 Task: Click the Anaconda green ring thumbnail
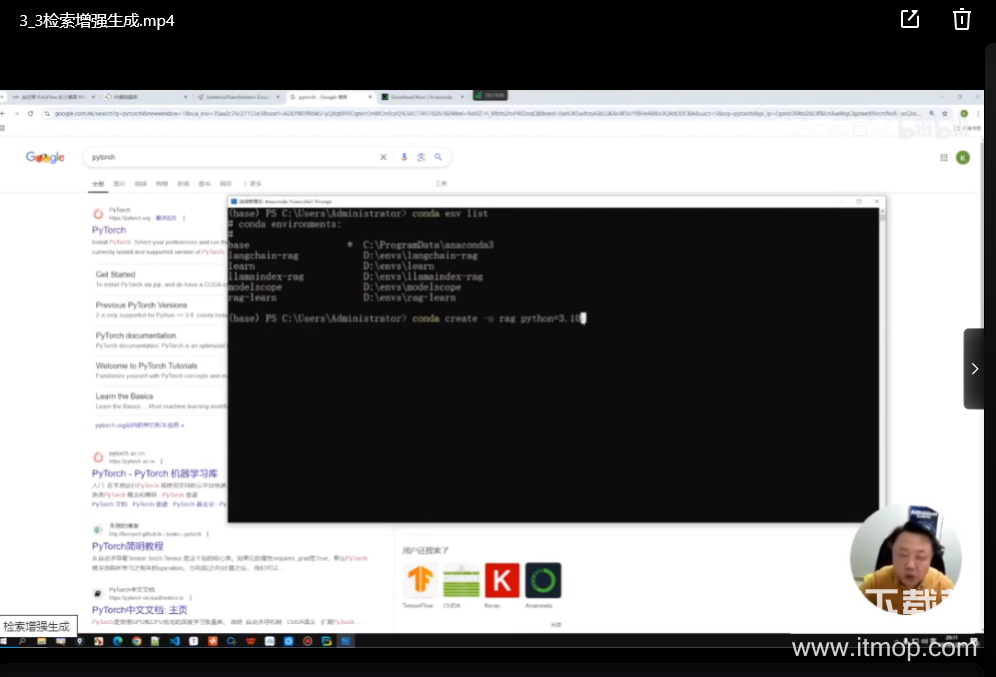pyautogui.click(x=543, y=580)
